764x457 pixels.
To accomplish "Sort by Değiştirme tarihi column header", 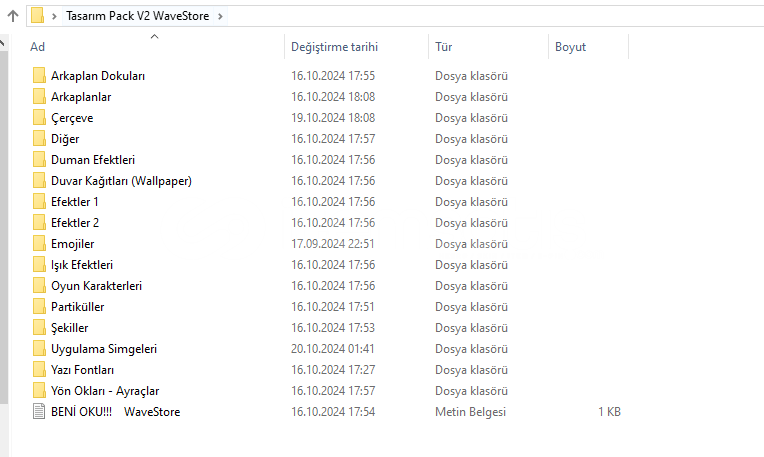I will (x=334, y=47).
